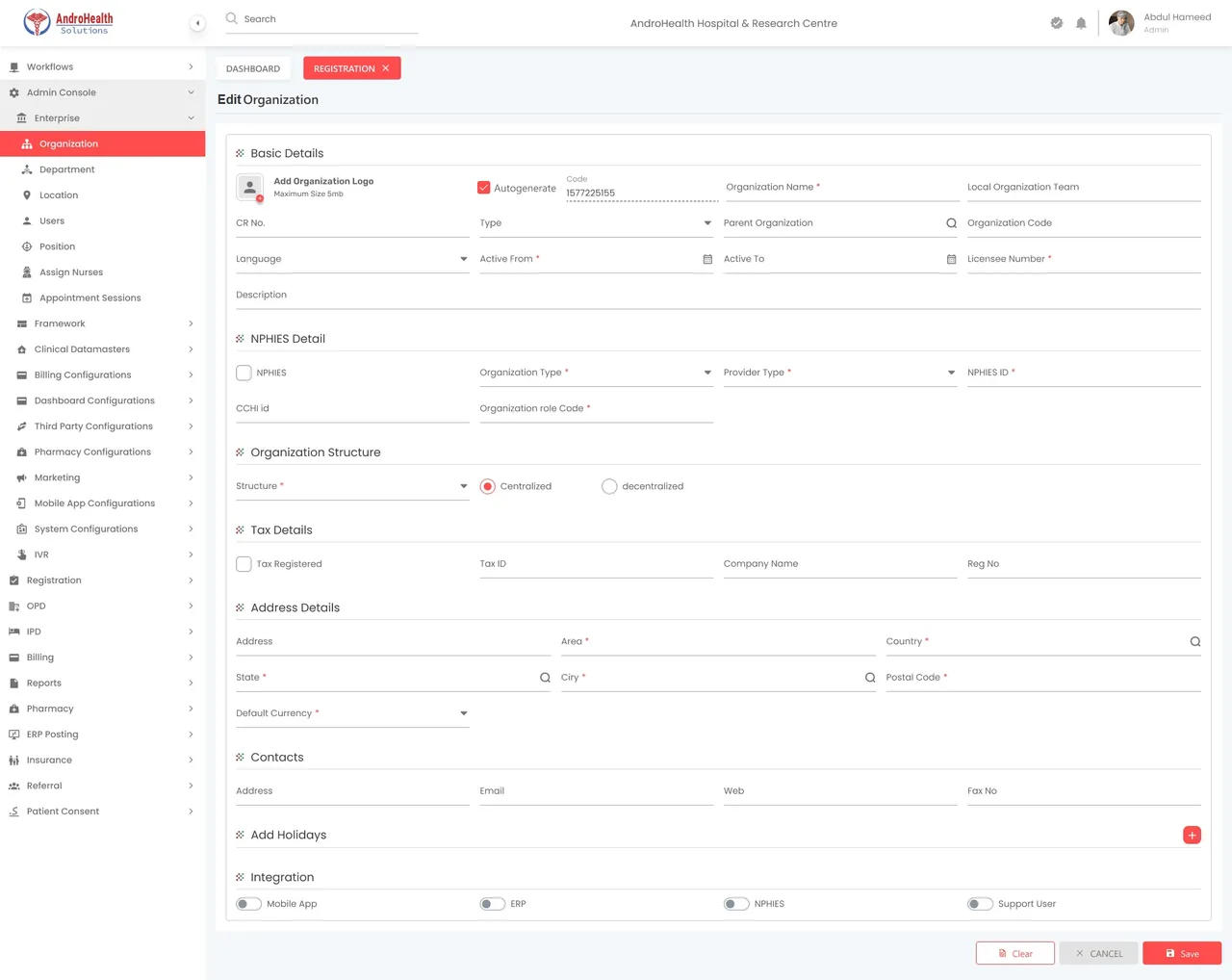Open the Active From calendar icon
This screenshot has width=1232, height=980.
click(707, 259)
